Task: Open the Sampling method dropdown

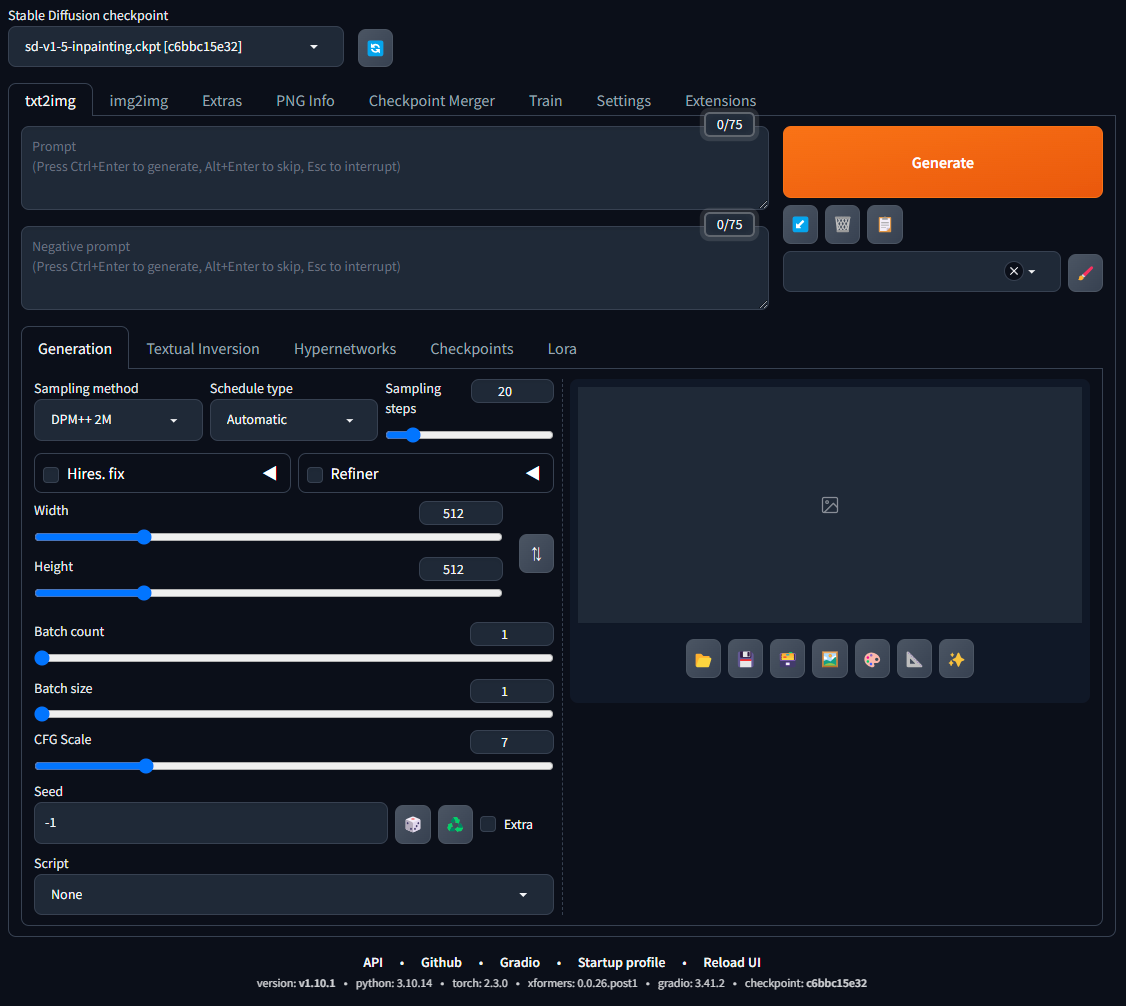Action: point(118,420)
